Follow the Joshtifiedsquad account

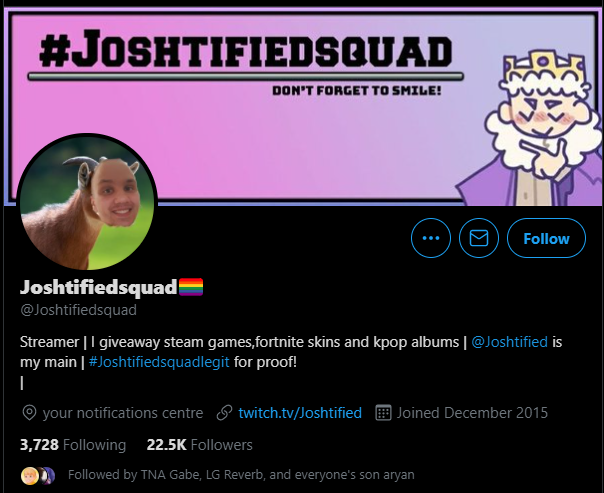[546, 238]
